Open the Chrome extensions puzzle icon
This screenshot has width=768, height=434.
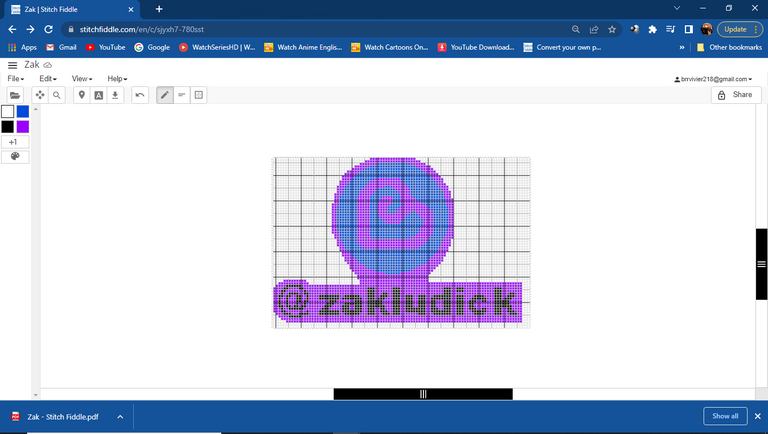point(652,29)
